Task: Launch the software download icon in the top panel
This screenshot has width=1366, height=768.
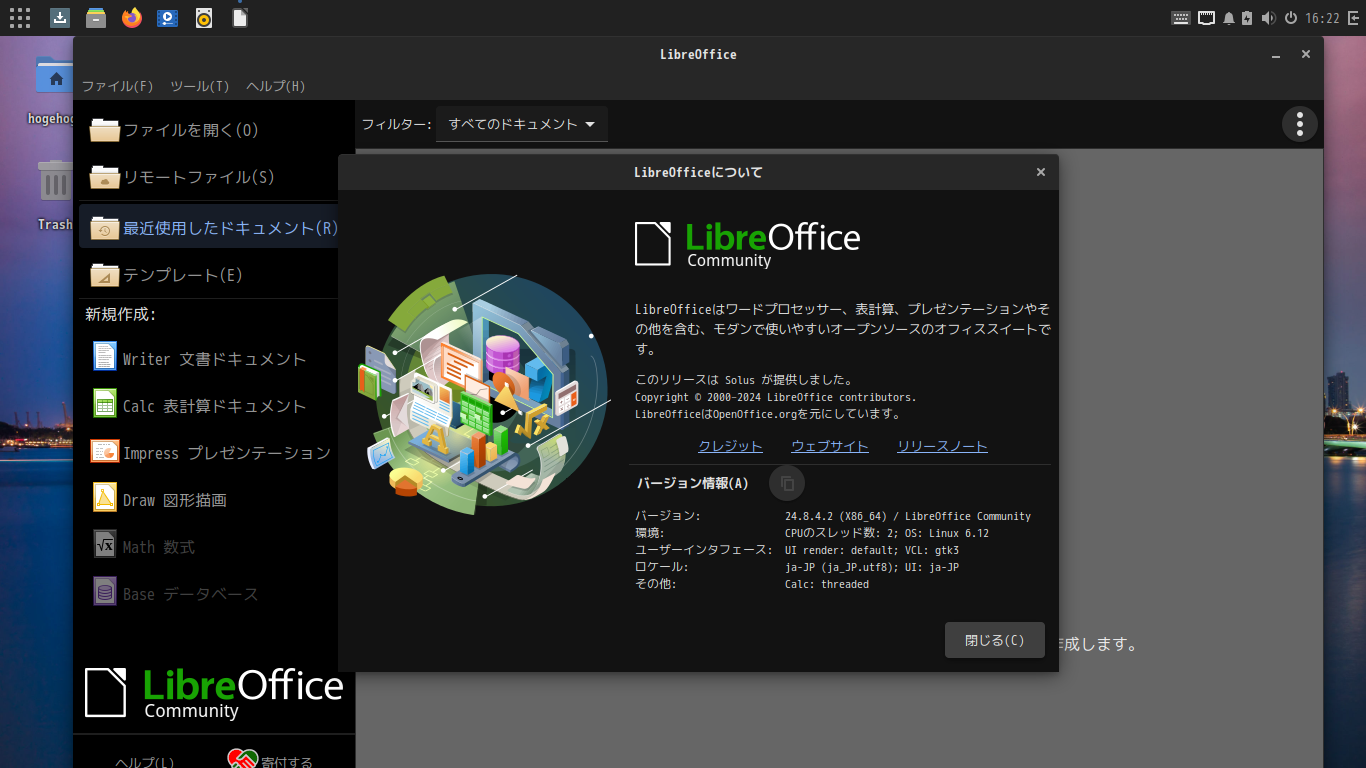Action: click(x=60, y=18)
